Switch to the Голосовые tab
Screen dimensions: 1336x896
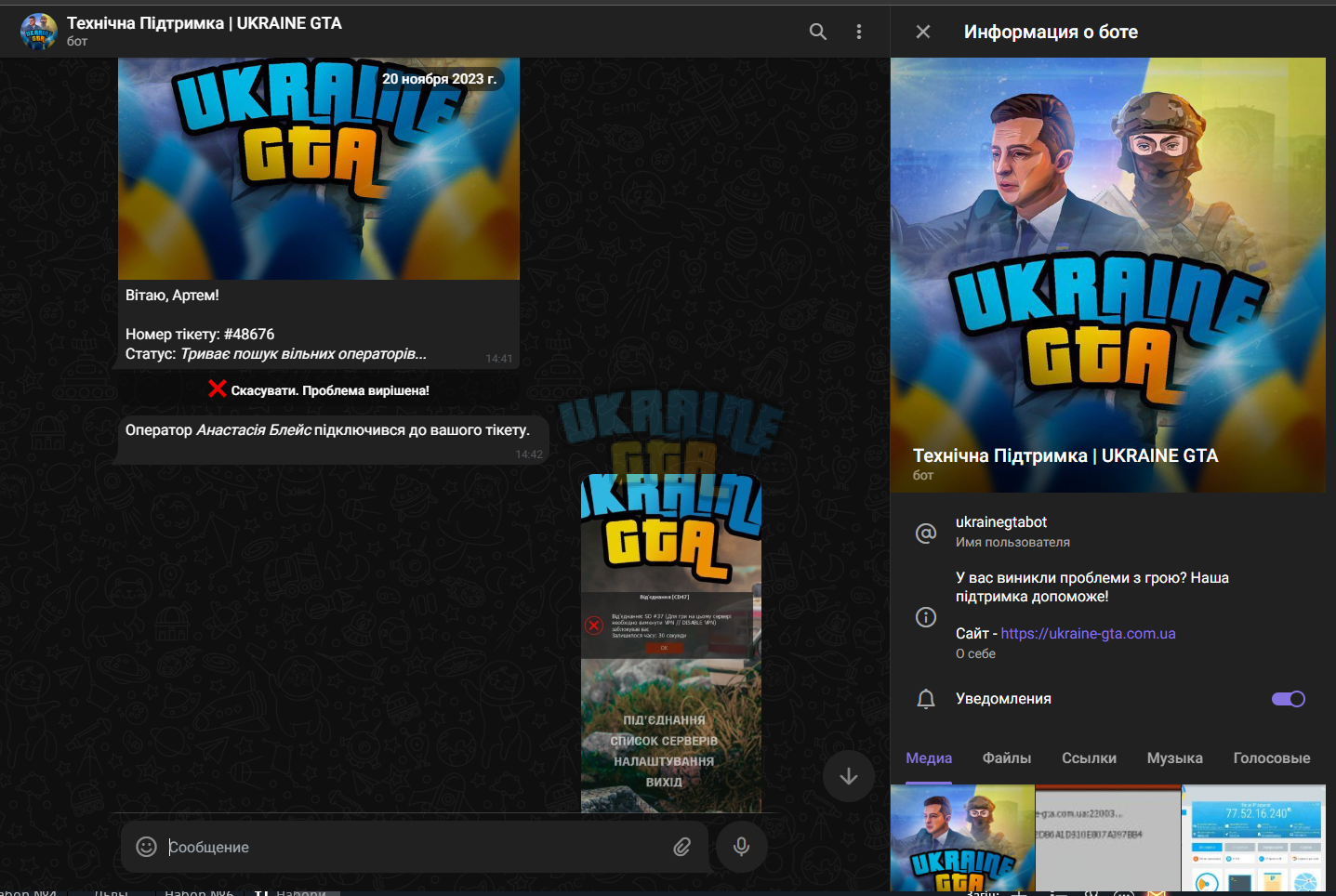1272,758
